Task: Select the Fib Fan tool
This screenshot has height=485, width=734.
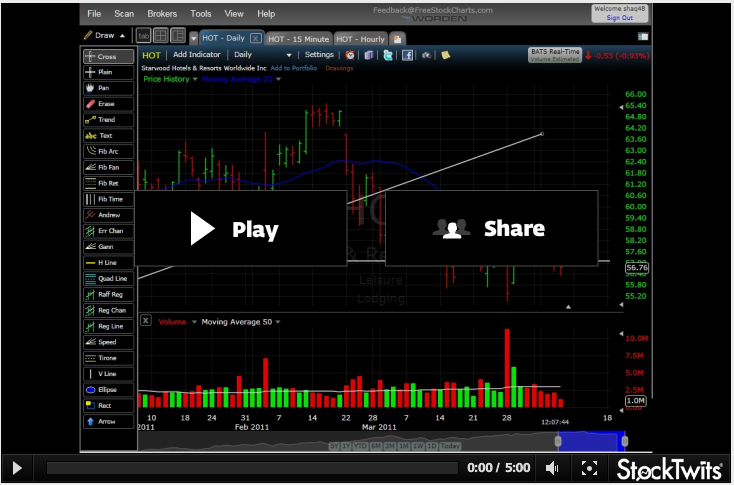Action: (x=109, y=168)
